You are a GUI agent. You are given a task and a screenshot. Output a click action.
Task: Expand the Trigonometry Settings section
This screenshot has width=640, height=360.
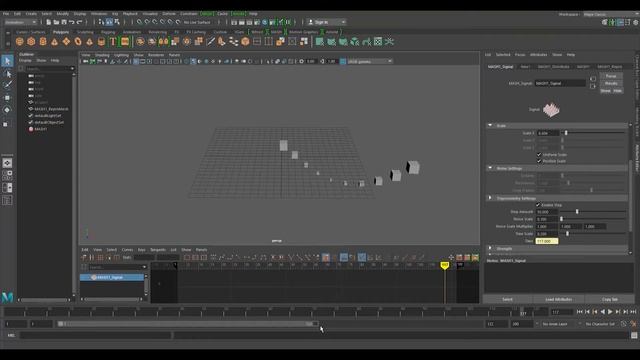490,198
